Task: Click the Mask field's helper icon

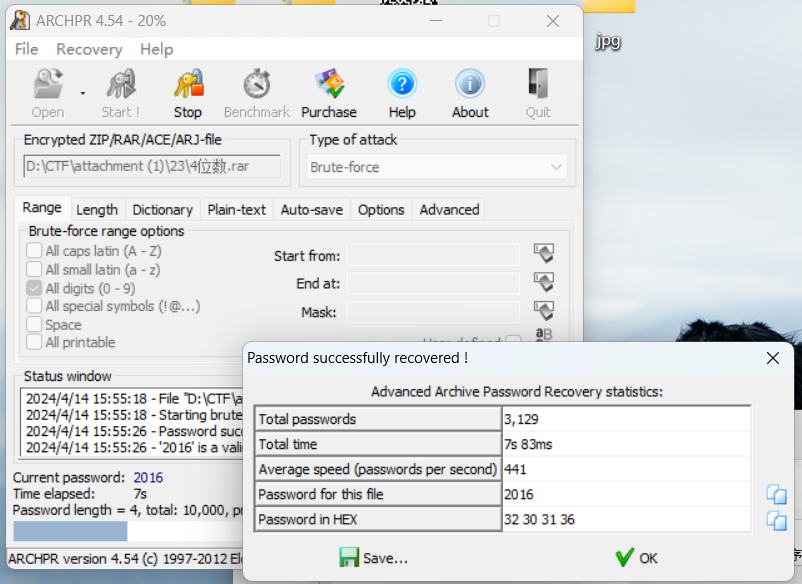Action: coord(544,310)
